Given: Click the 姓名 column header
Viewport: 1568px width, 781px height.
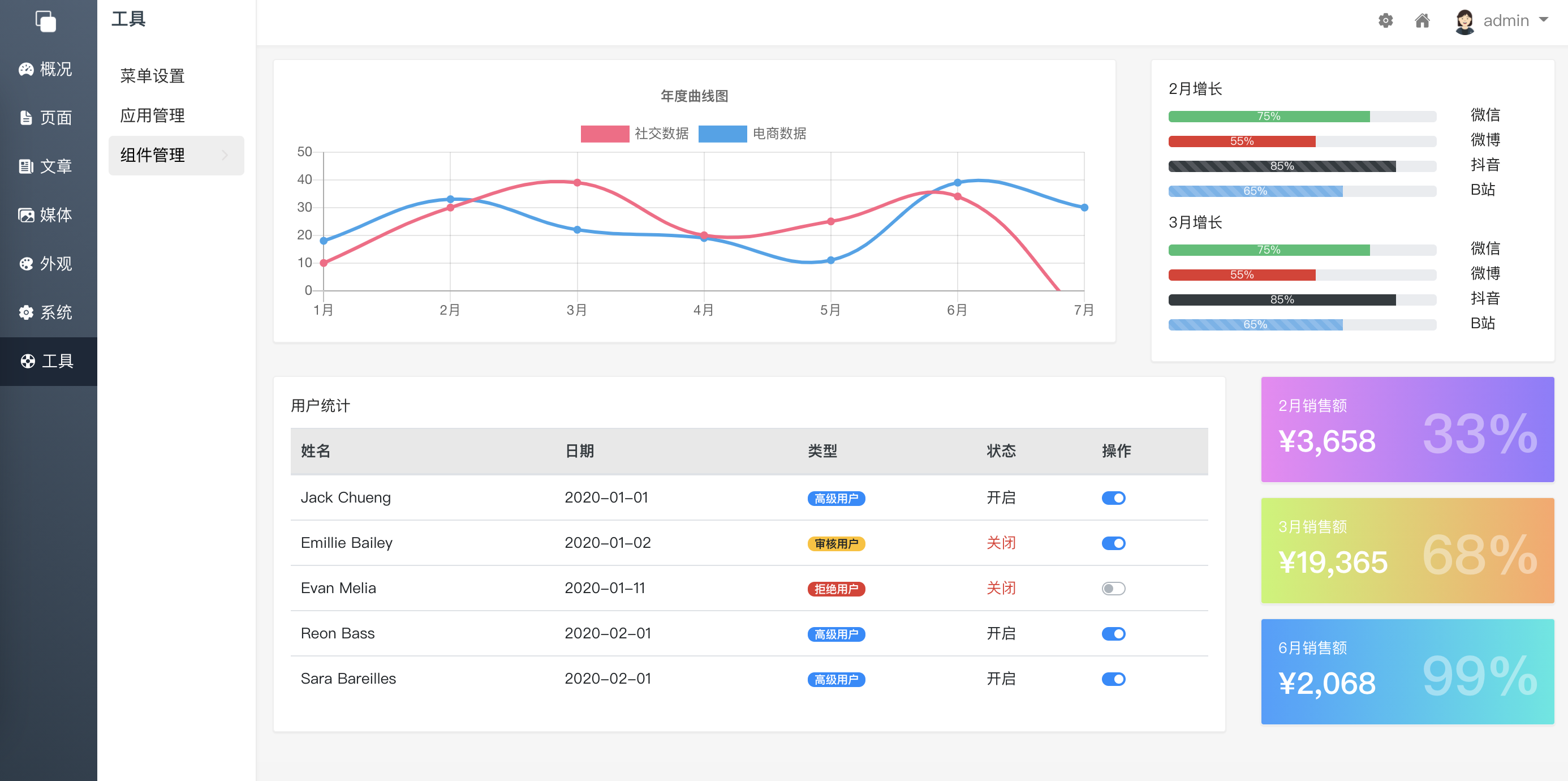Looking at the screenshot, I should pos(315,452).
